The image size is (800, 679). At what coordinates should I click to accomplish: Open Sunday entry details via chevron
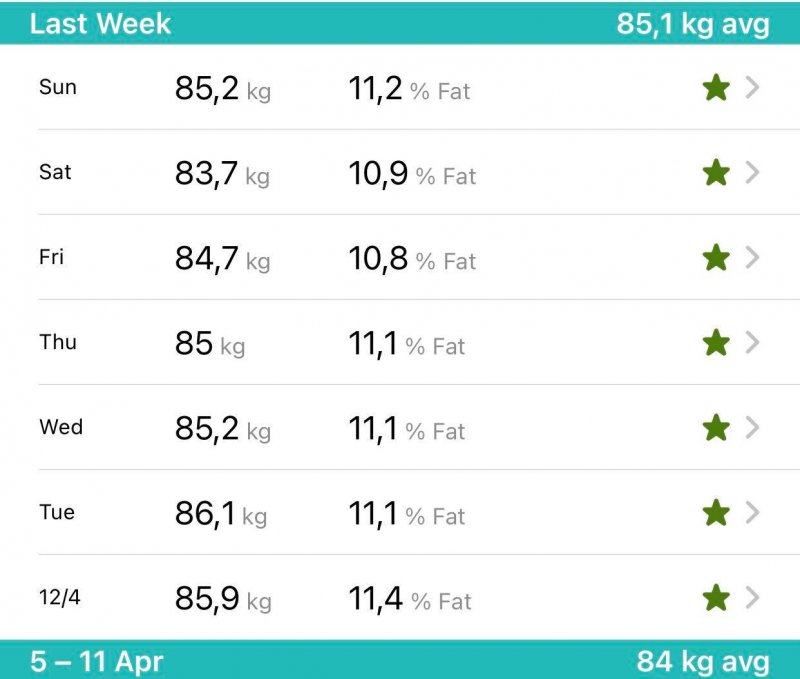753,87
